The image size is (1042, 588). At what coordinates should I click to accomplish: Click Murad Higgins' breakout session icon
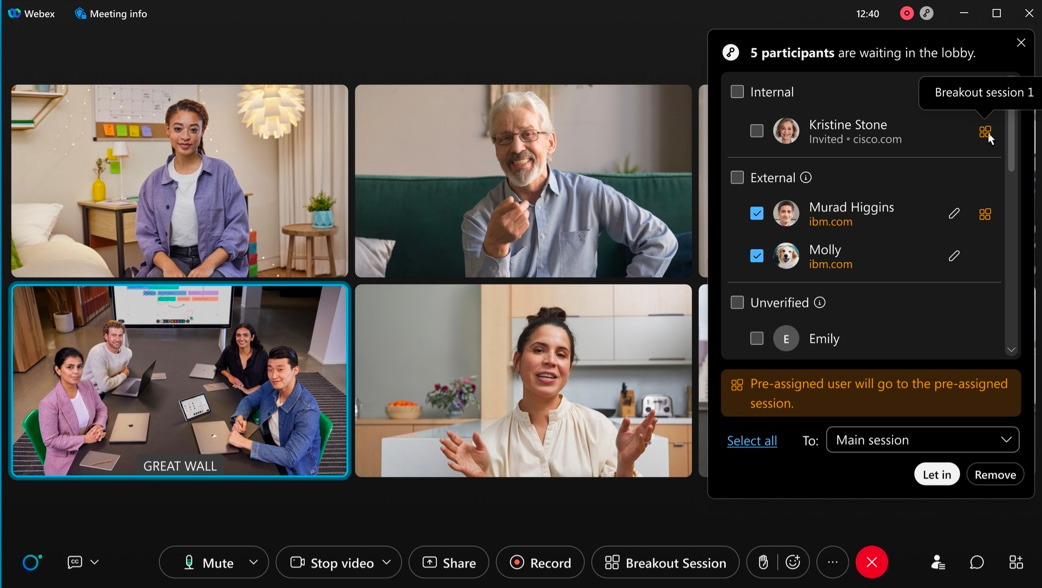pyautogui.click(x=985, y=214)
